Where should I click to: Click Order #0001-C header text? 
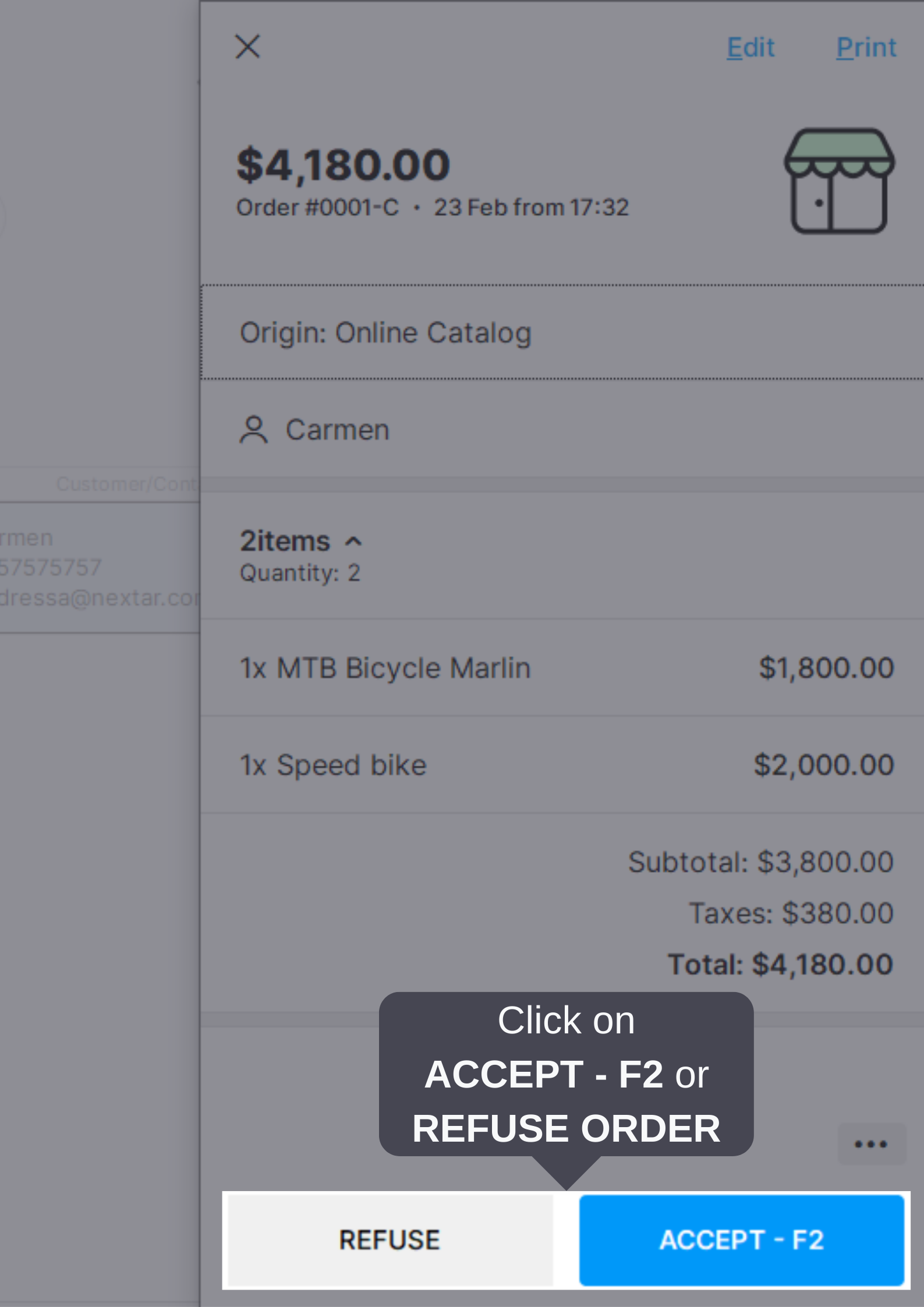point(318,207)
